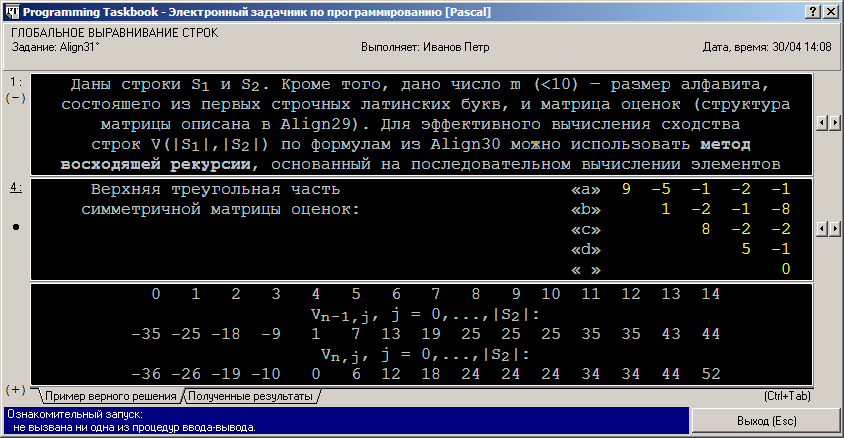Viewport: 844px width, 438px height.
Task: Click the blue status message bar
Action: click(347, 421)
